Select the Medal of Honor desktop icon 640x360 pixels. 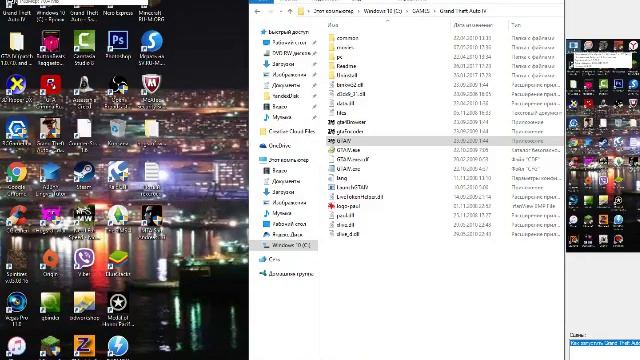click(118, 309)
